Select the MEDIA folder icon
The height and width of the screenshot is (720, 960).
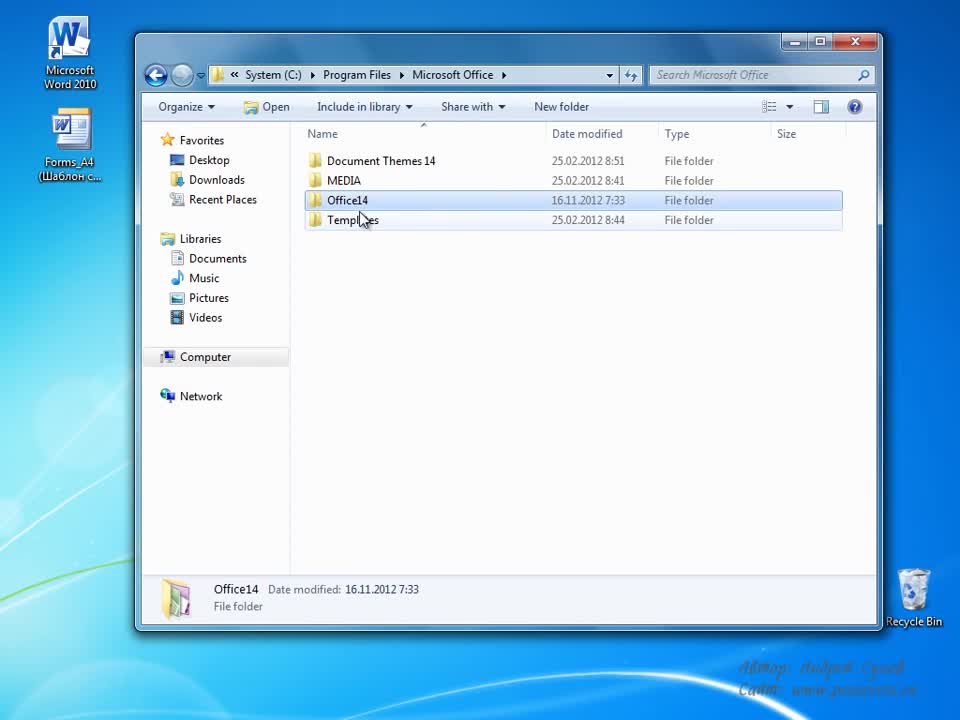point(315,181)
